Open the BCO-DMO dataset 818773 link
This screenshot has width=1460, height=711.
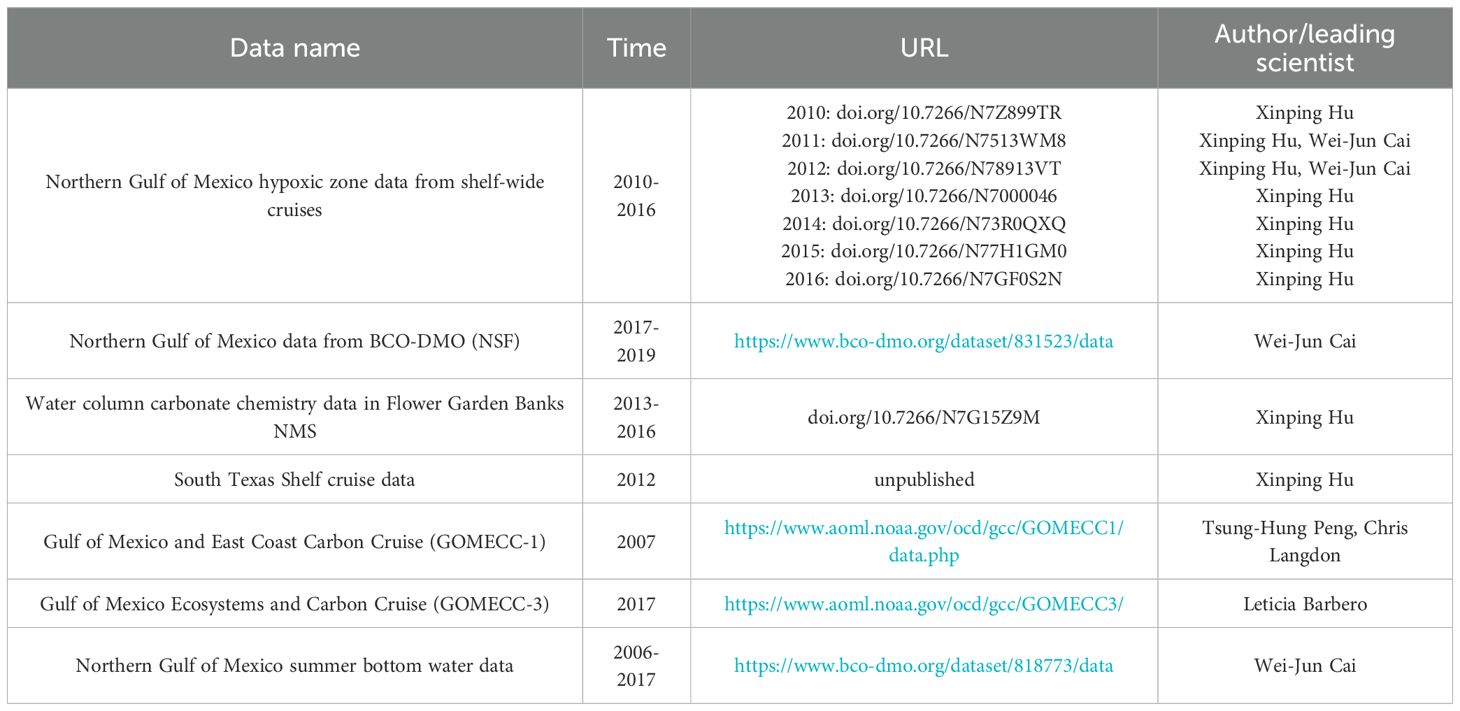(x=923, y=665)
